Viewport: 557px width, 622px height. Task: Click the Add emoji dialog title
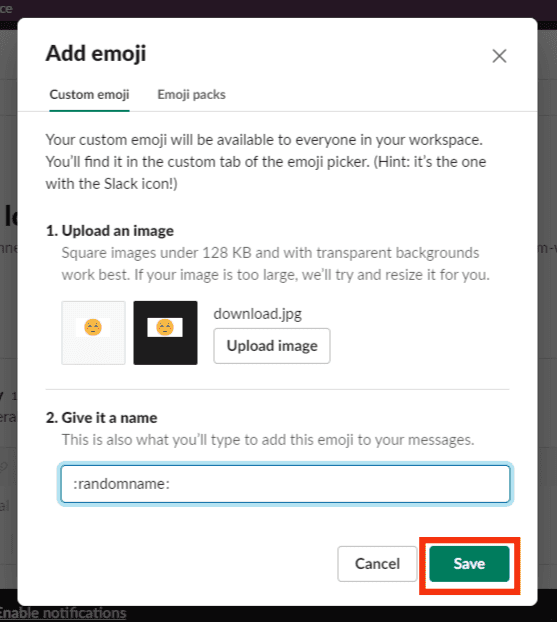tap(96, 54)
